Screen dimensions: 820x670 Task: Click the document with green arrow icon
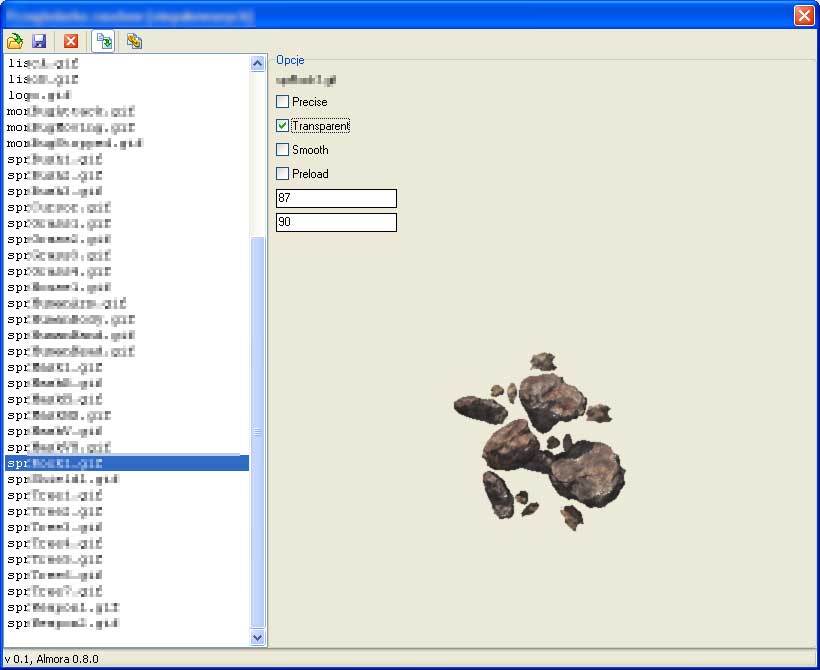[x=104, y=41]
